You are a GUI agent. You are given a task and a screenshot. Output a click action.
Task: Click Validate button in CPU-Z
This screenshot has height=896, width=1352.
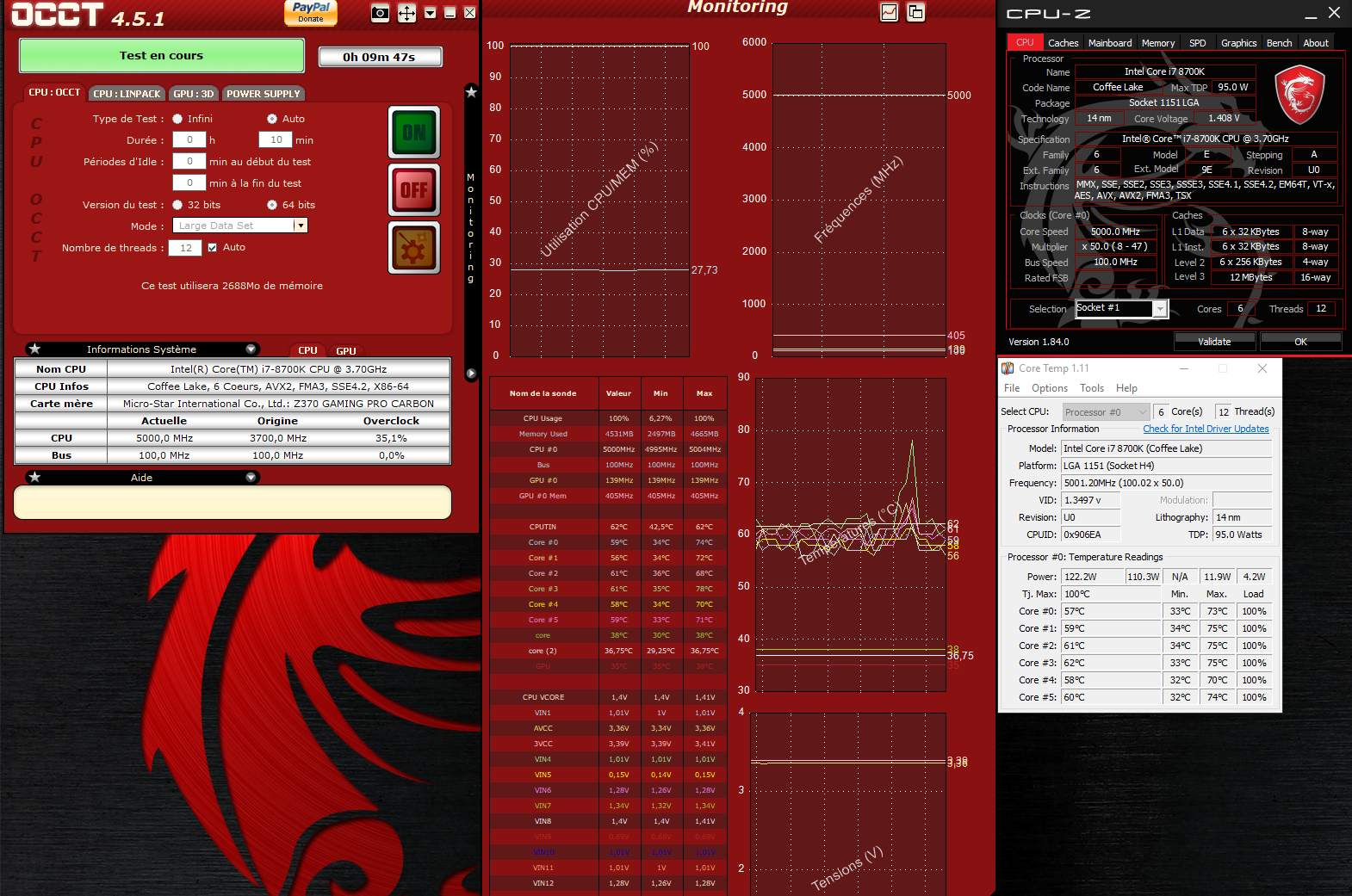1214,342
